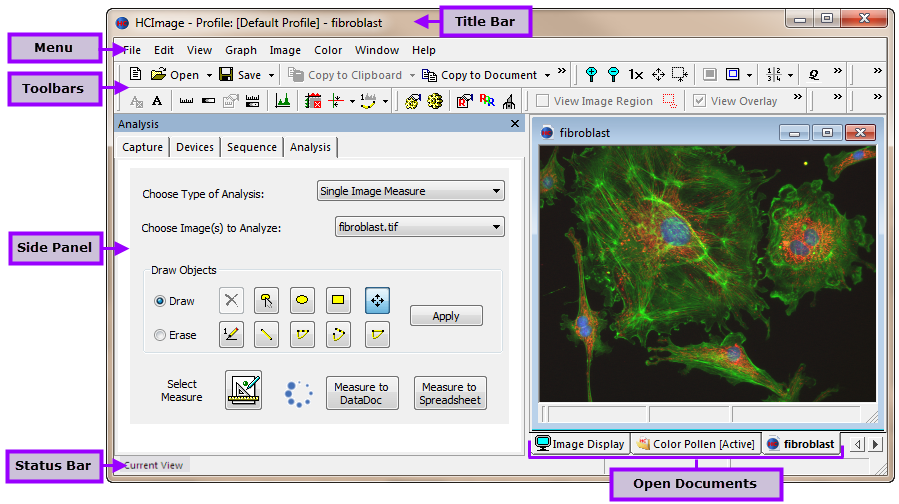Open the Color menu

click(x=328, y=50)
